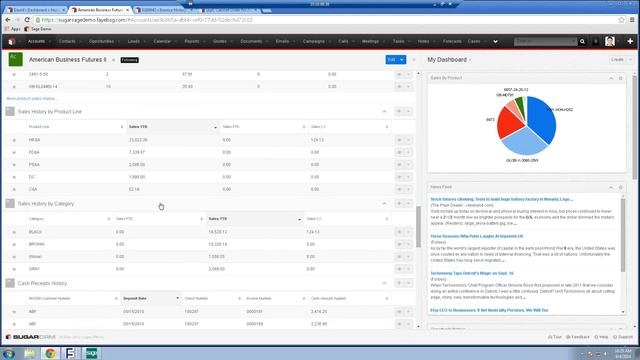Click the News Feed dashlet scrollbar

pyautogui.click(x=623, y=235)
